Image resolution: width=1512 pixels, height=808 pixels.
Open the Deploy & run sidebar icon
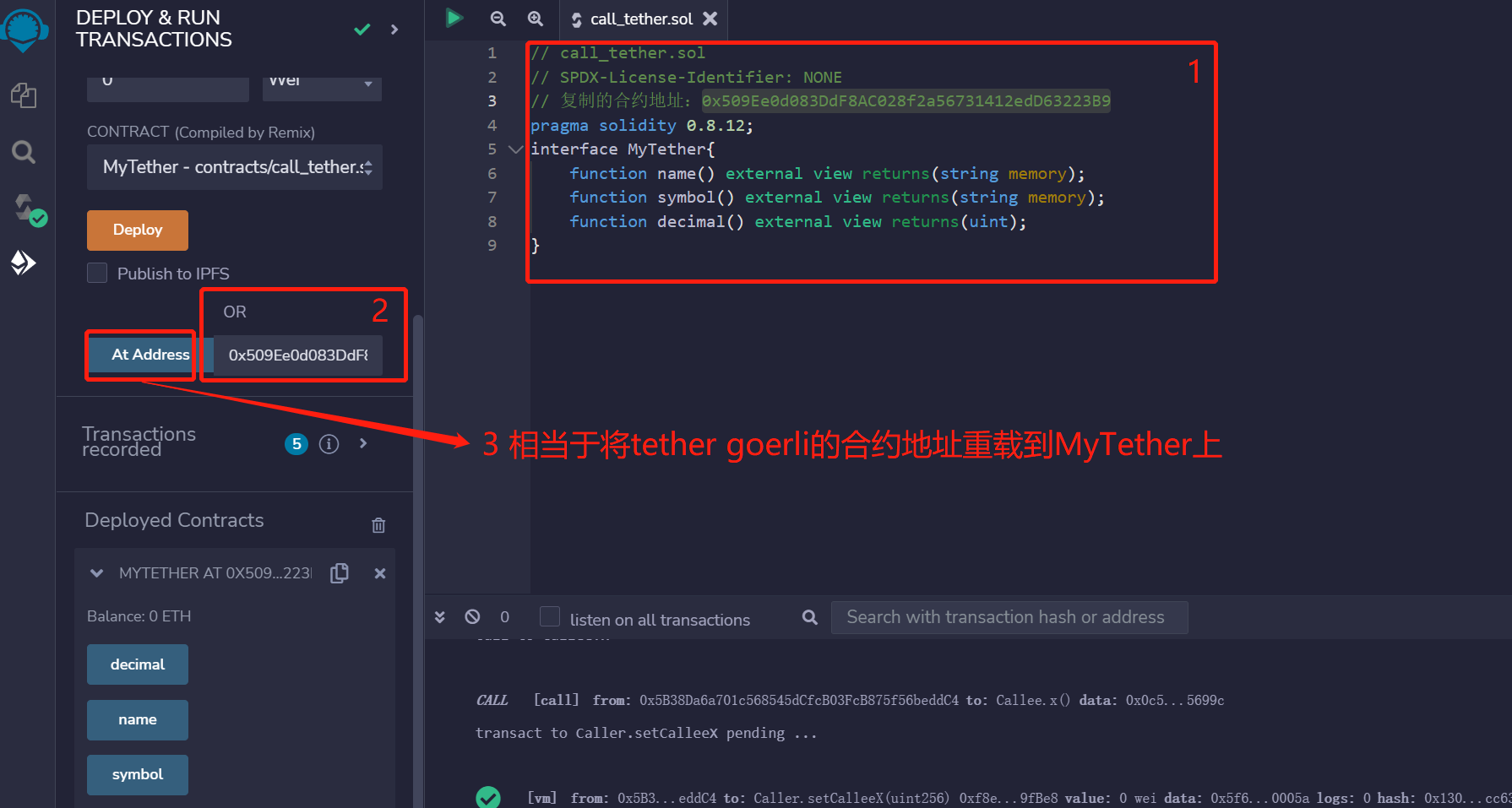(24, 263)
